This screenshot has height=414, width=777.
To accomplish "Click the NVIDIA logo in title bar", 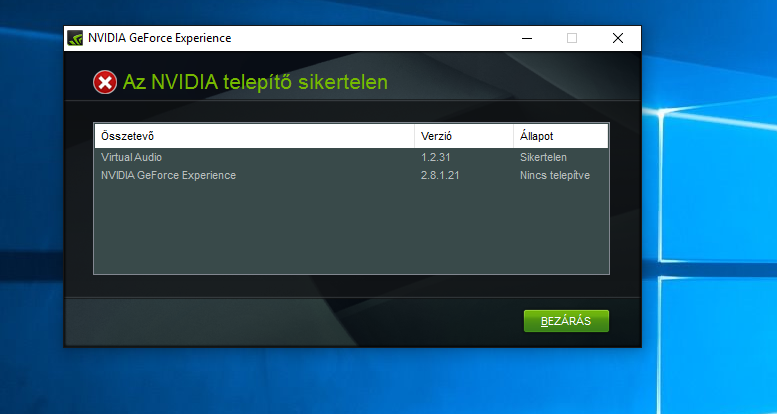I will coord(75,38).
